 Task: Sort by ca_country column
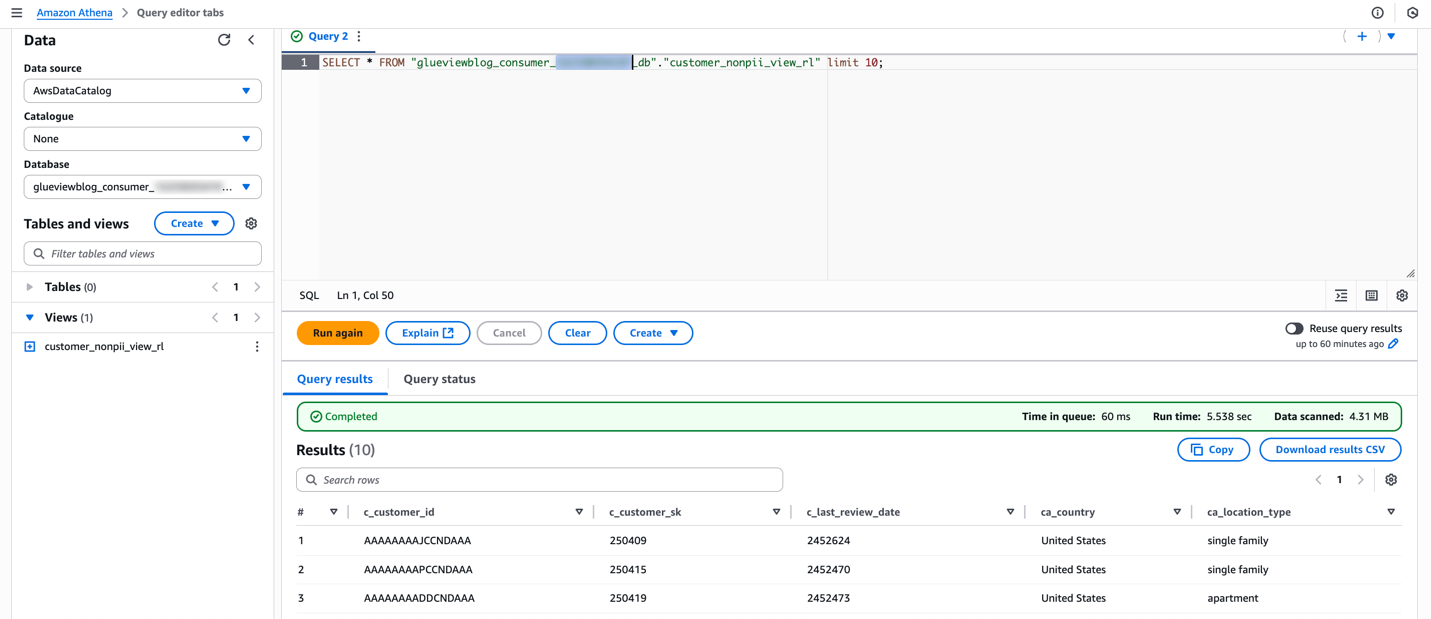(x=1177, y=512)
